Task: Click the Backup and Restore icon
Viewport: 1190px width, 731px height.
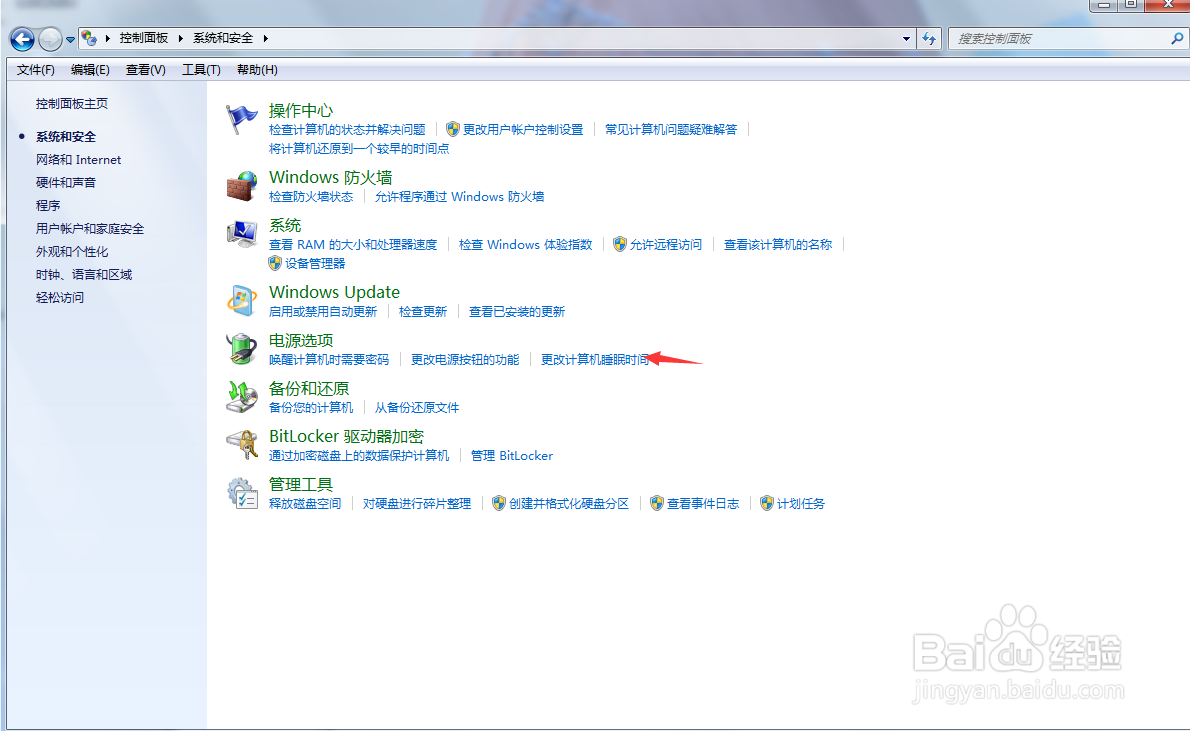Action: [x=241, y=397]
